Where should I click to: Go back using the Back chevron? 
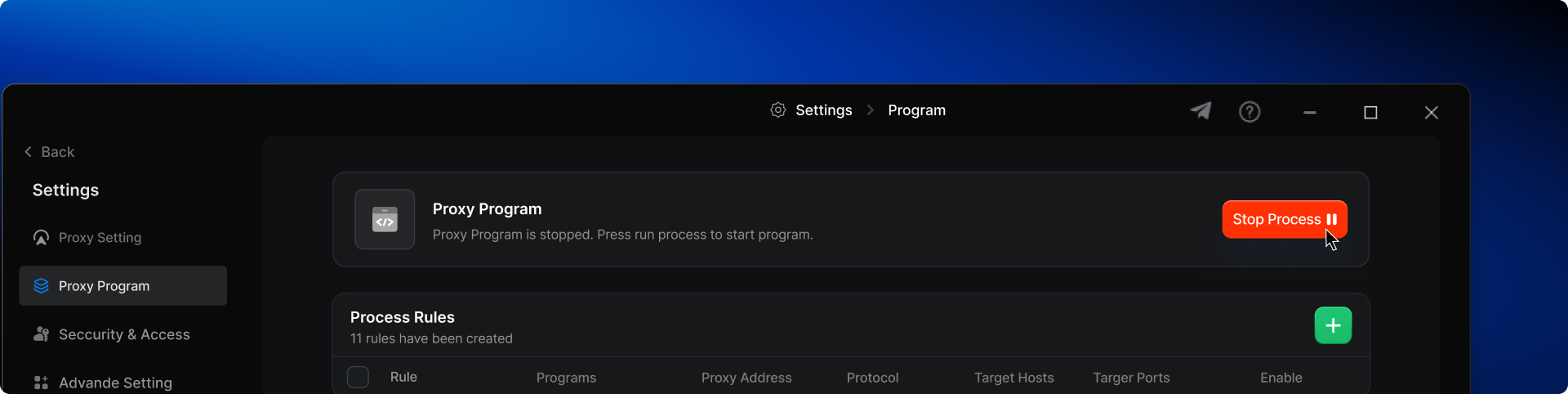[29, 152]
